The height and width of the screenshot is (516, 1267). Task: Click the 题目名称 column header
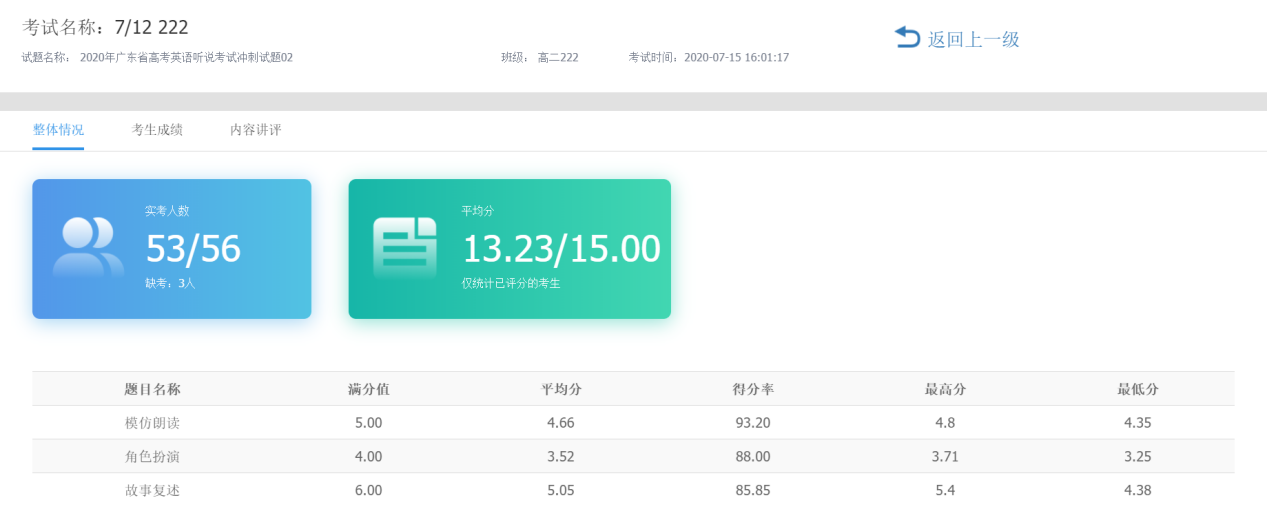[152, 389]
